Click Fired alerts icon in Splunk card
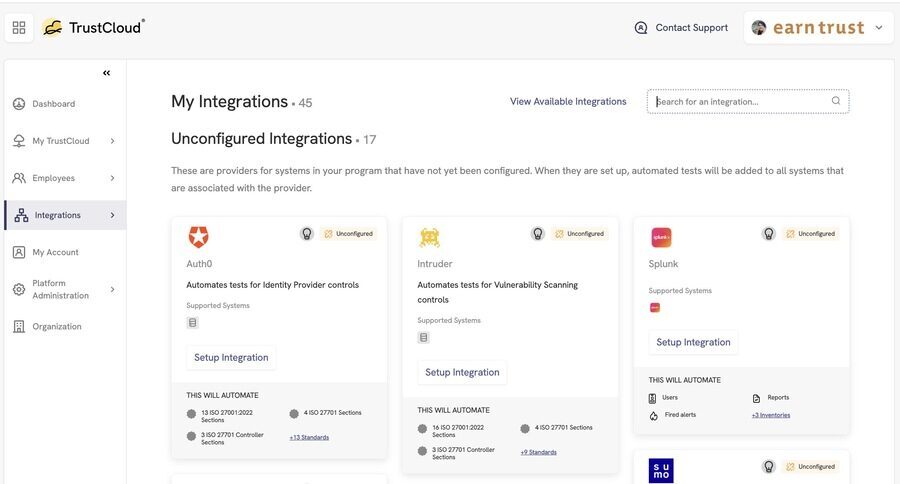Image resolution: width=900 pixels, height=484 pixels. pyautogui.click(x=654, y=416)
